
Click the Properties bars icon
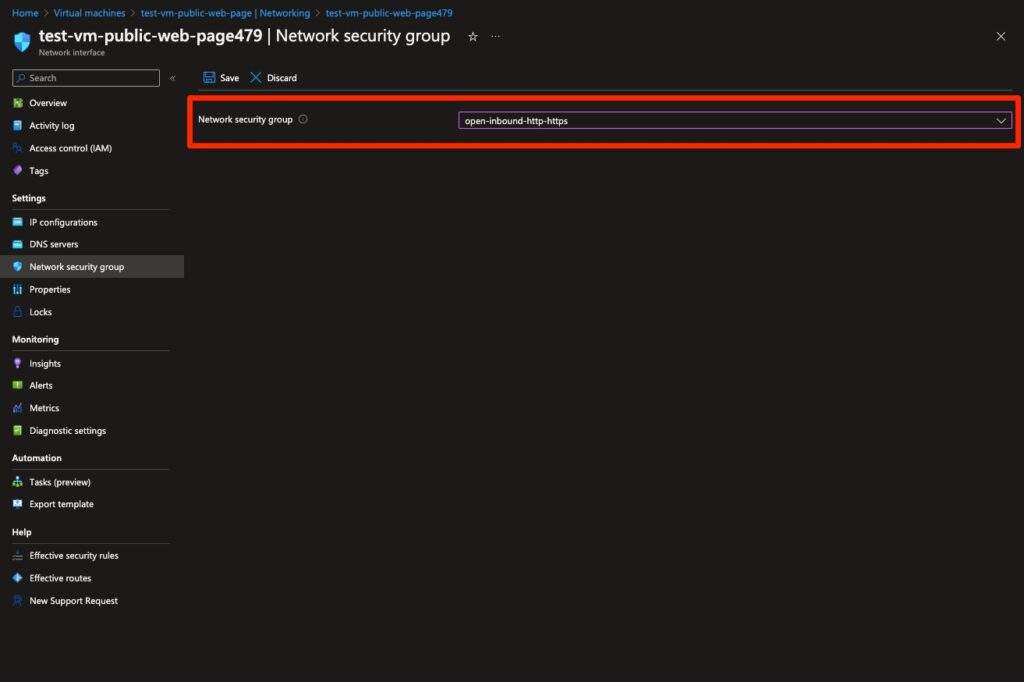coord(18,289)
